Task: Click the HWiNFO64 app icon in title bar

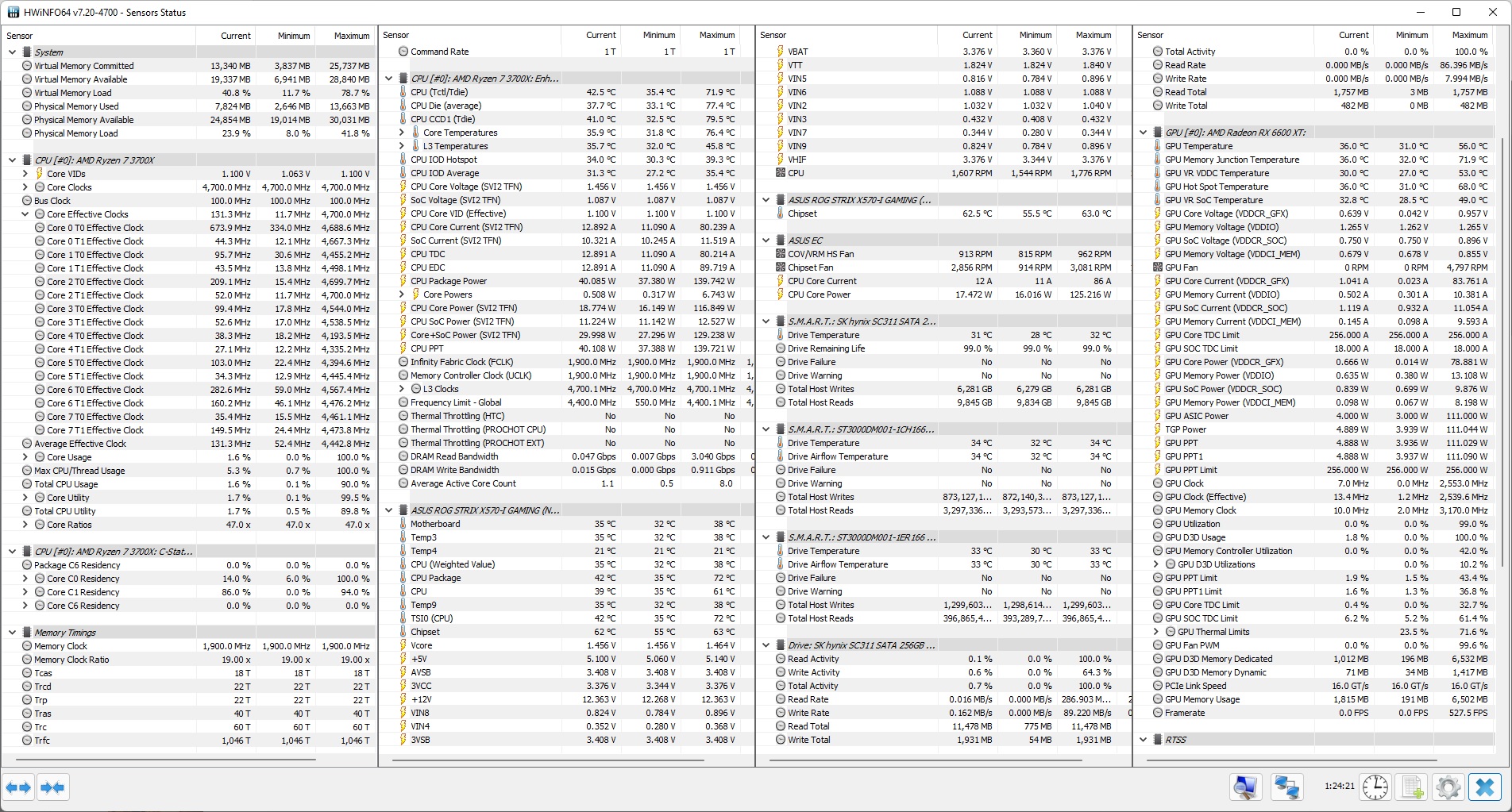Action: (13, 12)
